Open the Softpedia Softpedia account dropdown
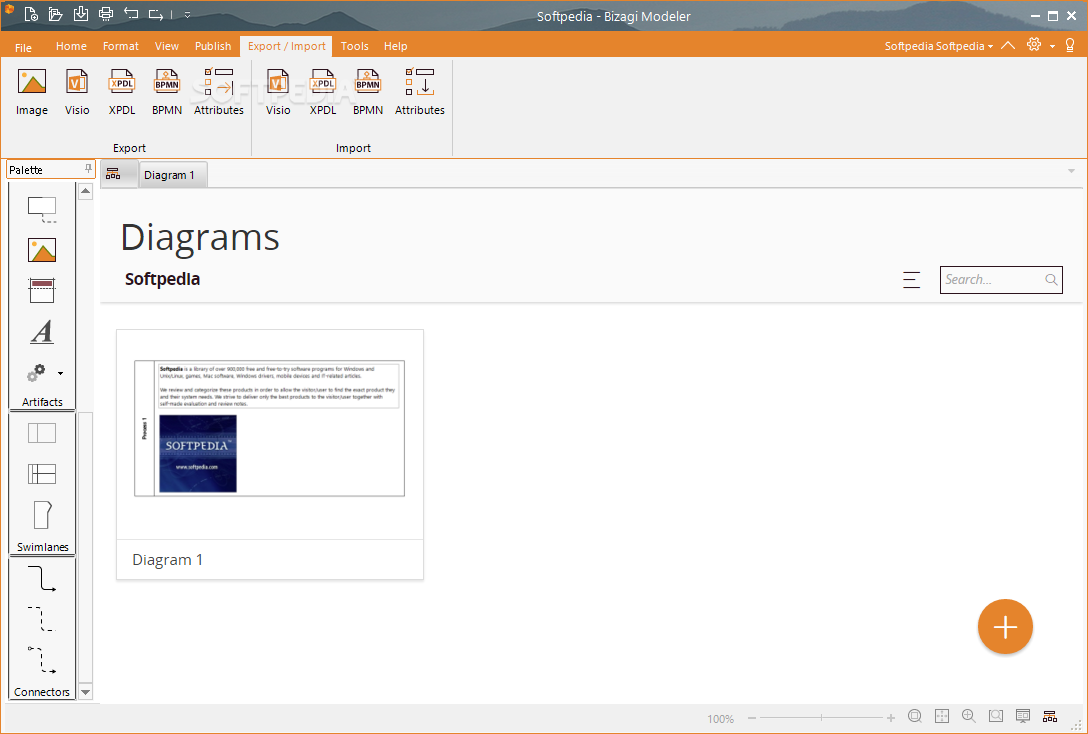This screenshot has height=734, width=1088. [x=939, y=46]
